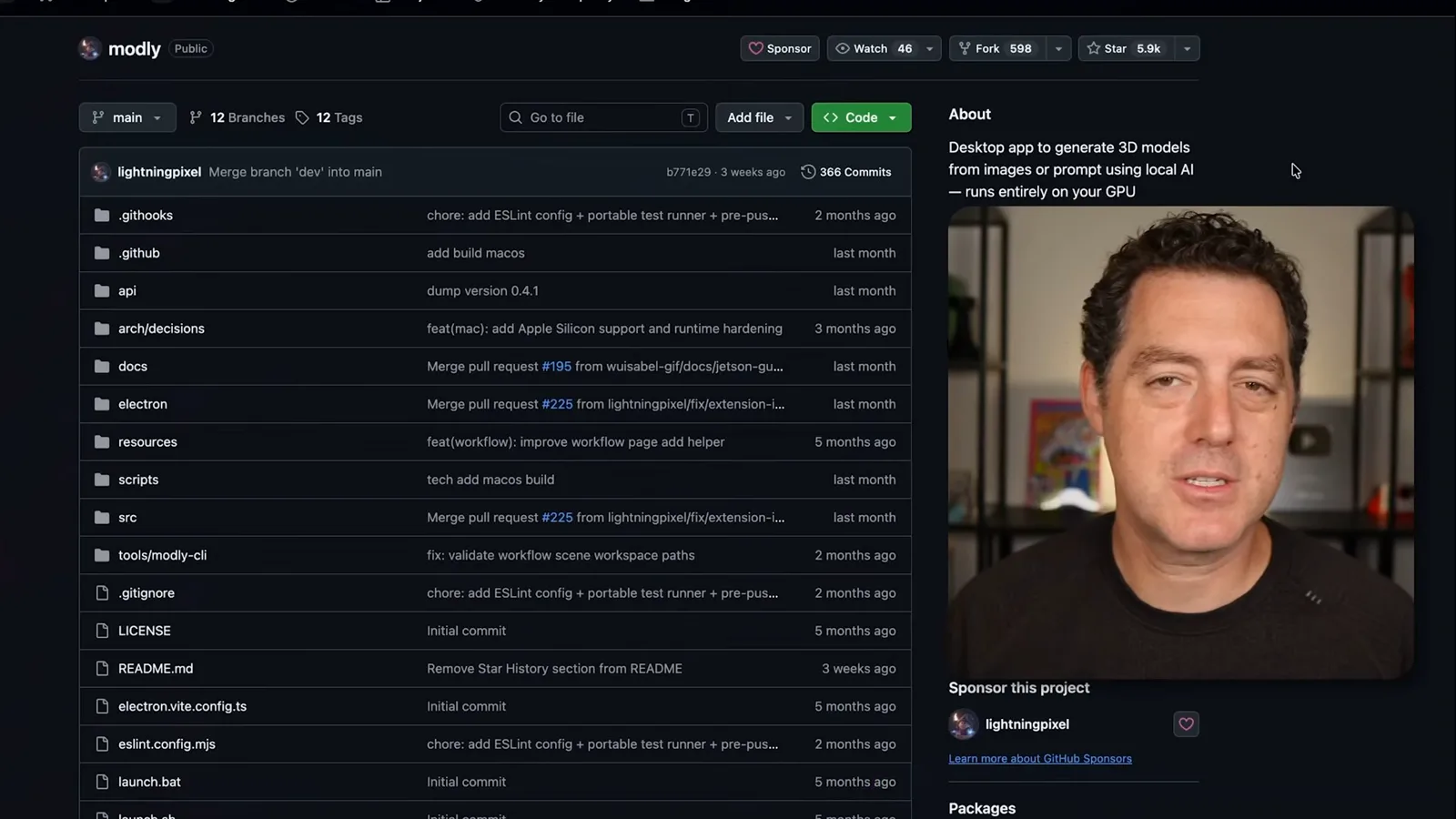This screenshot has height=819, width=1456.
Task: Click the launch.bat file icon
Action: pyautogui.click(x=102, y=782)
